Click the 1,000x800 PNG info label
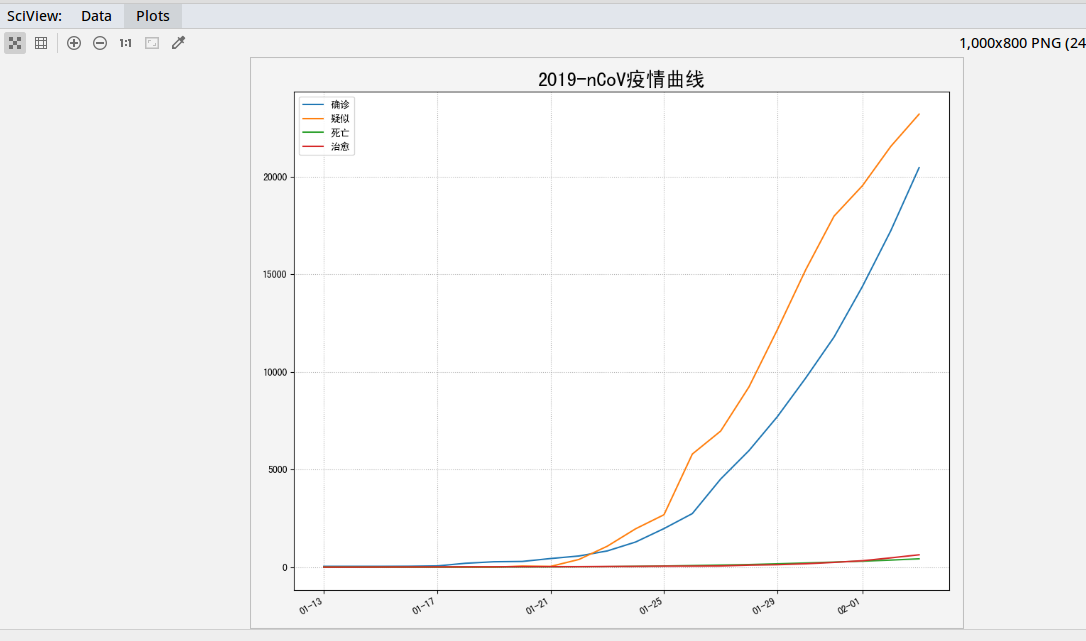Viewport: 1086px width, 641px height. pyautogui.click(x=1020, y=43)
